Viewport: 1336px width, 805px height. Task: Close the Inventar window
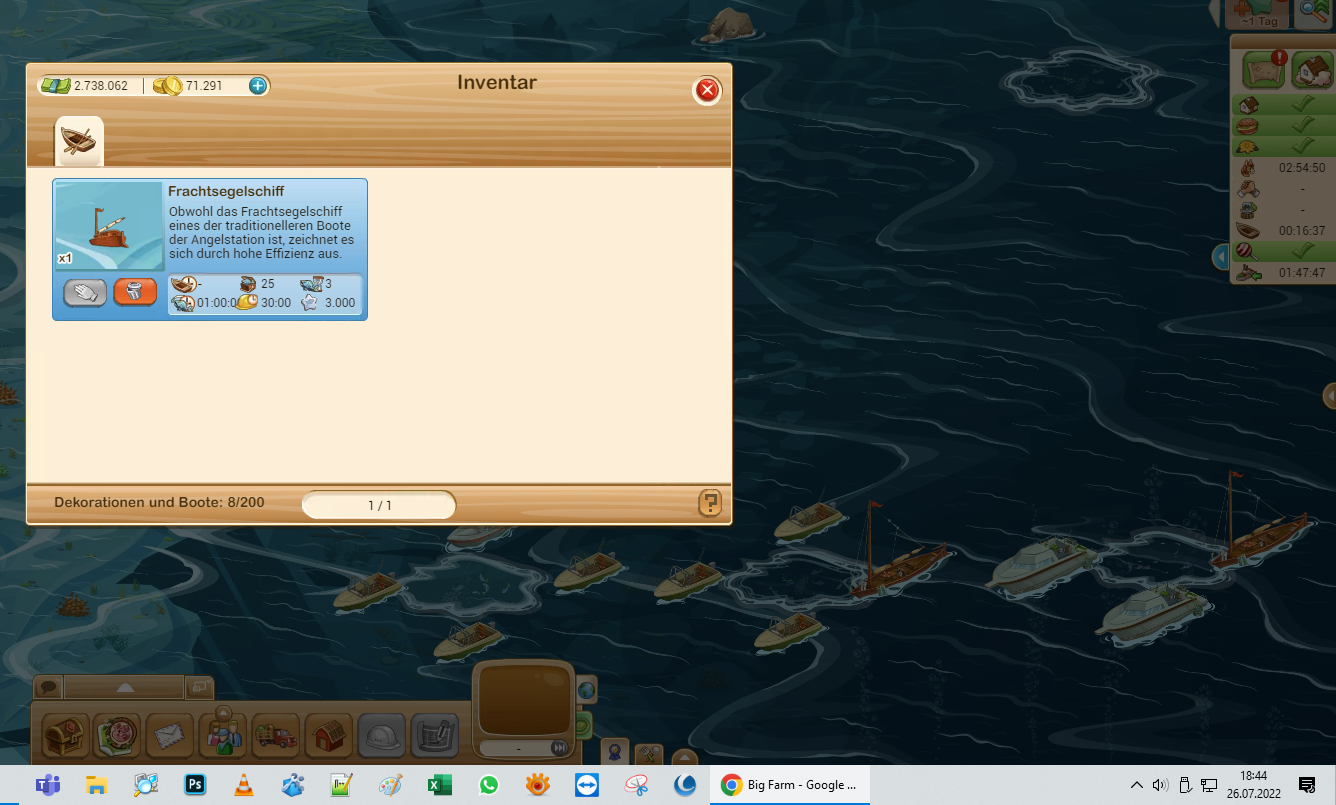click(x=707, y=91)
